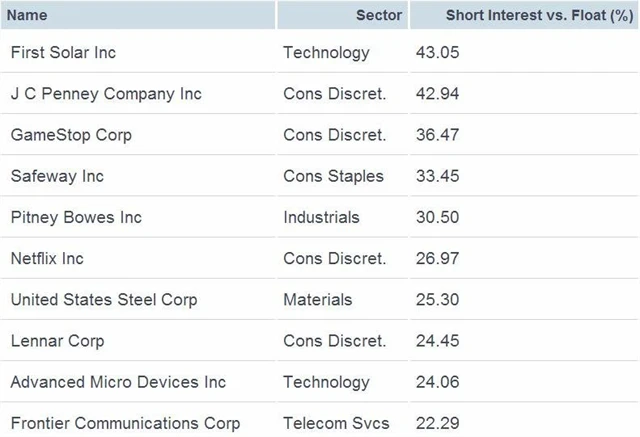Click the Materials sector cell
Viewport: 640px width, 437px height.
click(318, 299)
